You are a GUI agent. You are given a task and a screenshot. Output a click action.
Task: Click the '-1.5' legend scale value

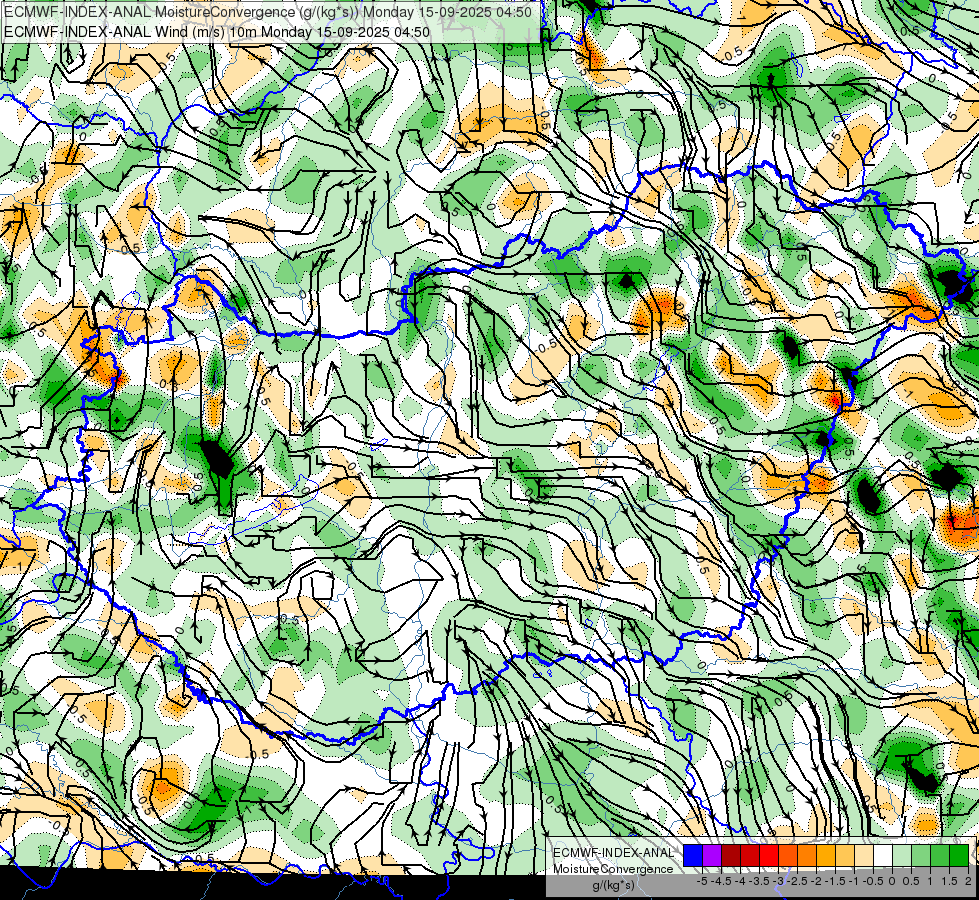pyautogui.click(x=835, y=881)
